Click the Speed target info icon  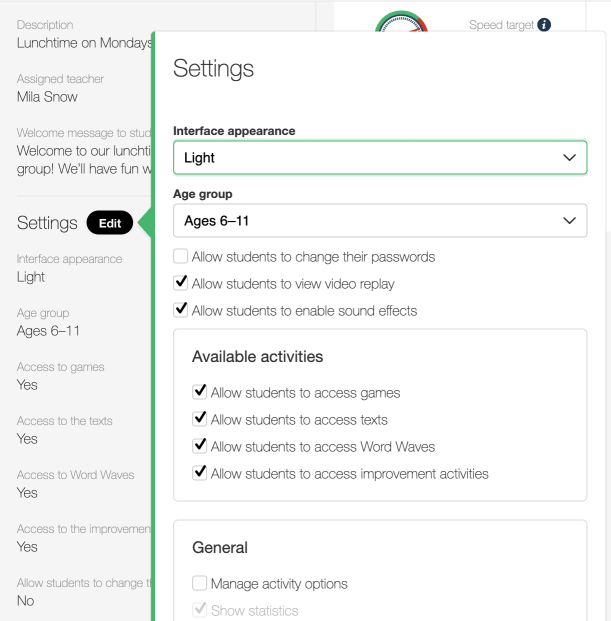(544, 25)
